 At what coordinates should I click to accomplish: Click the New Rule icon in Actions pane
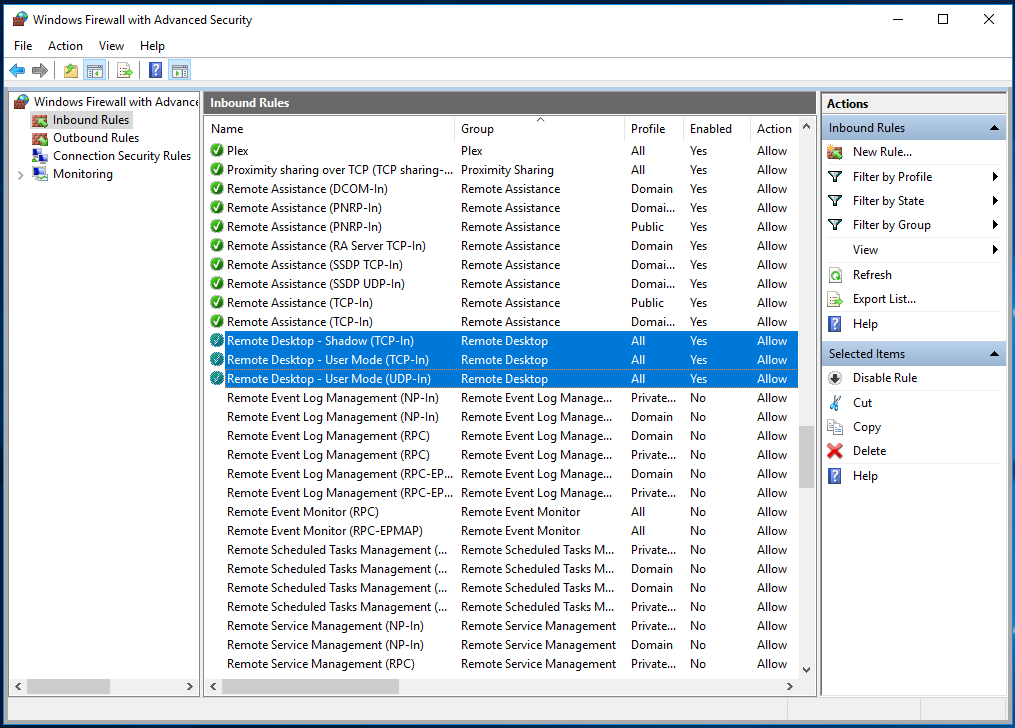point(835,152)
